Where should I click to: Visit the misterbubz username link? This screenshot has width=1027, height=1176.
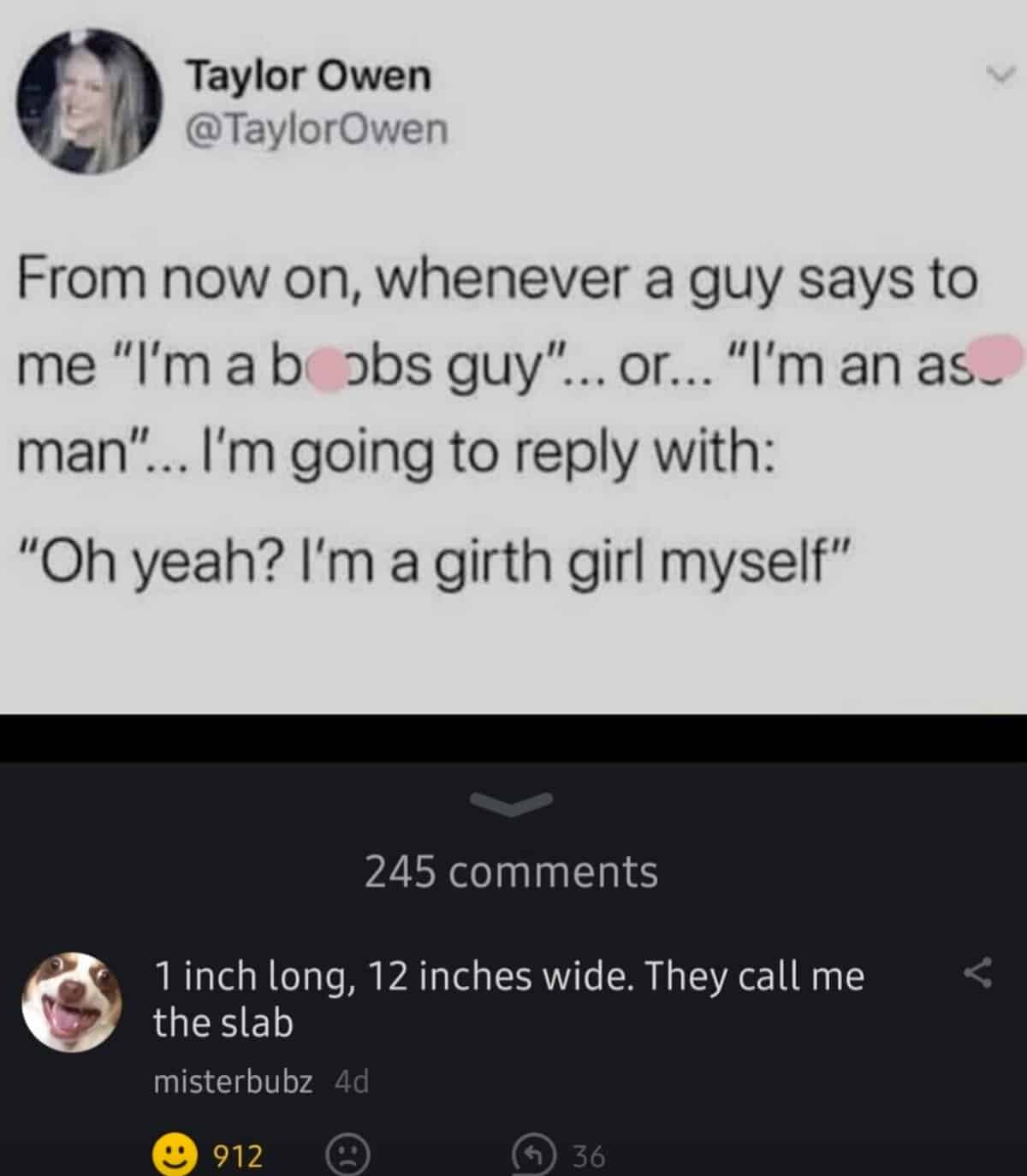233,1082
